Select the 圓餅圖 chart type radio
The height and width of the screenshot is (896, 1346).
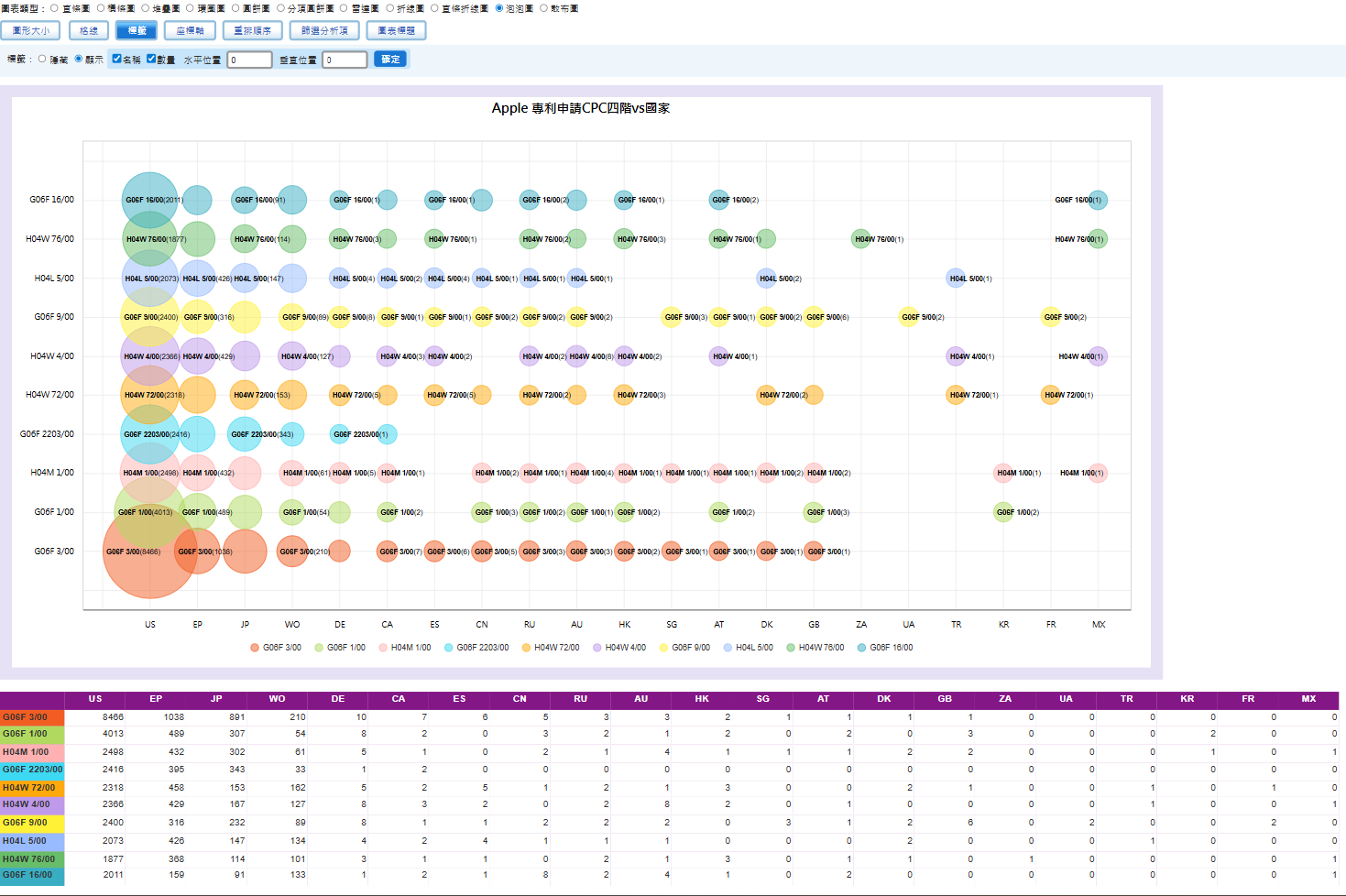[235, 8]
